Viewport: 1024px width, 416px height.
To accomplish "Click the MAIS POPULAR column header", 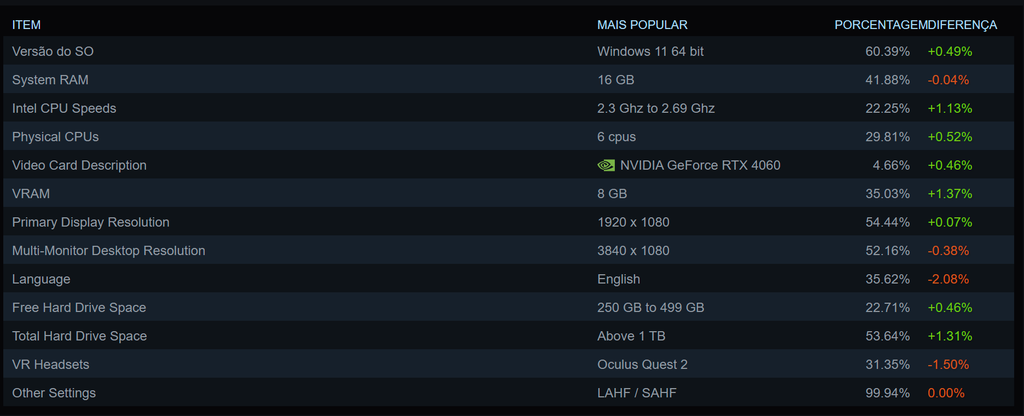I will (642, 24).
